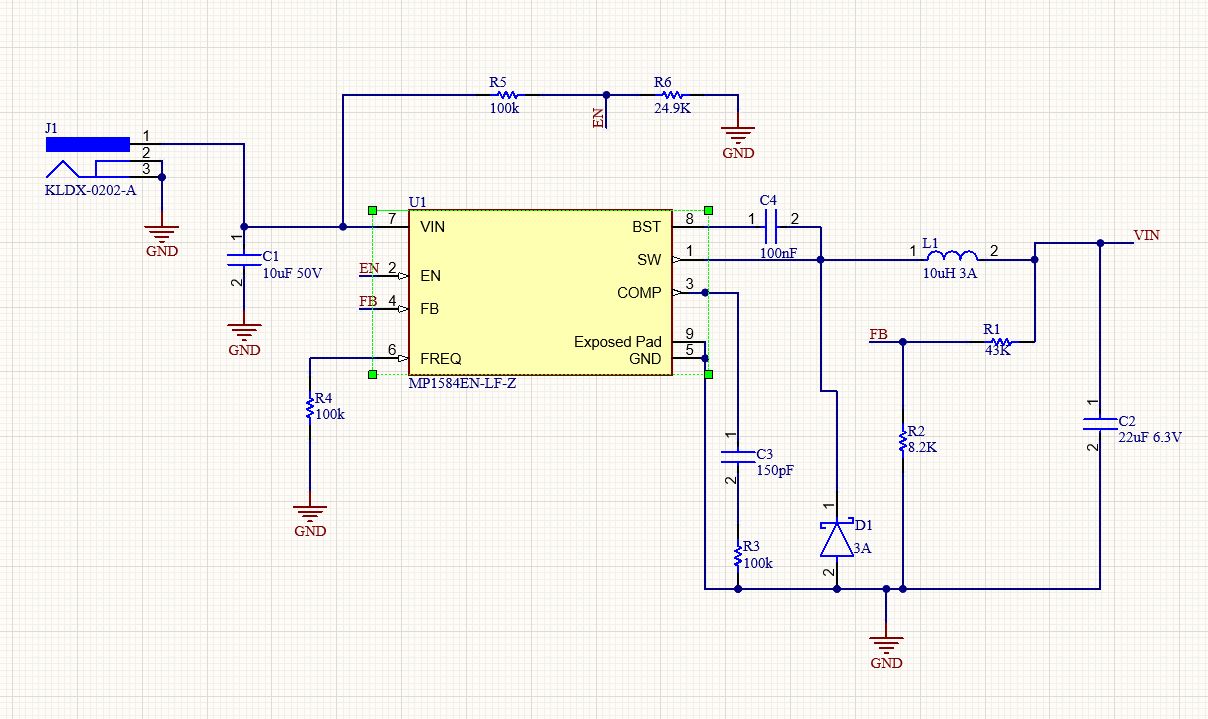
Task: Click the selection handle right of U1's GND pin
Action: (708, 374)
